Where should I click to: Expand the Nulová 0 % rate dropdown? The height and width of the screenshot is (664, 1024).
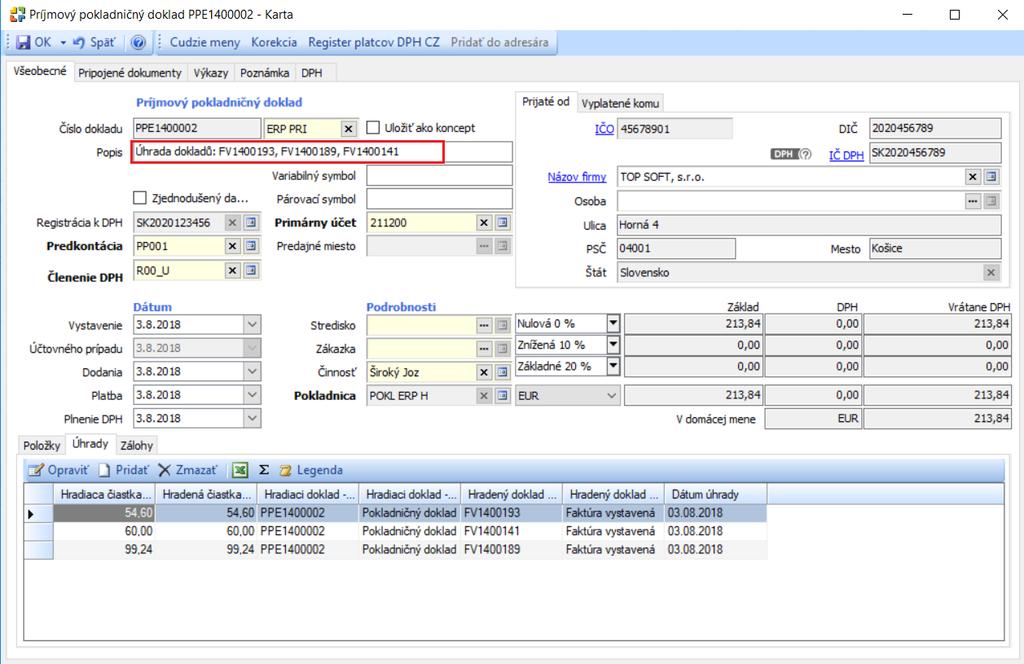[613, 323]
